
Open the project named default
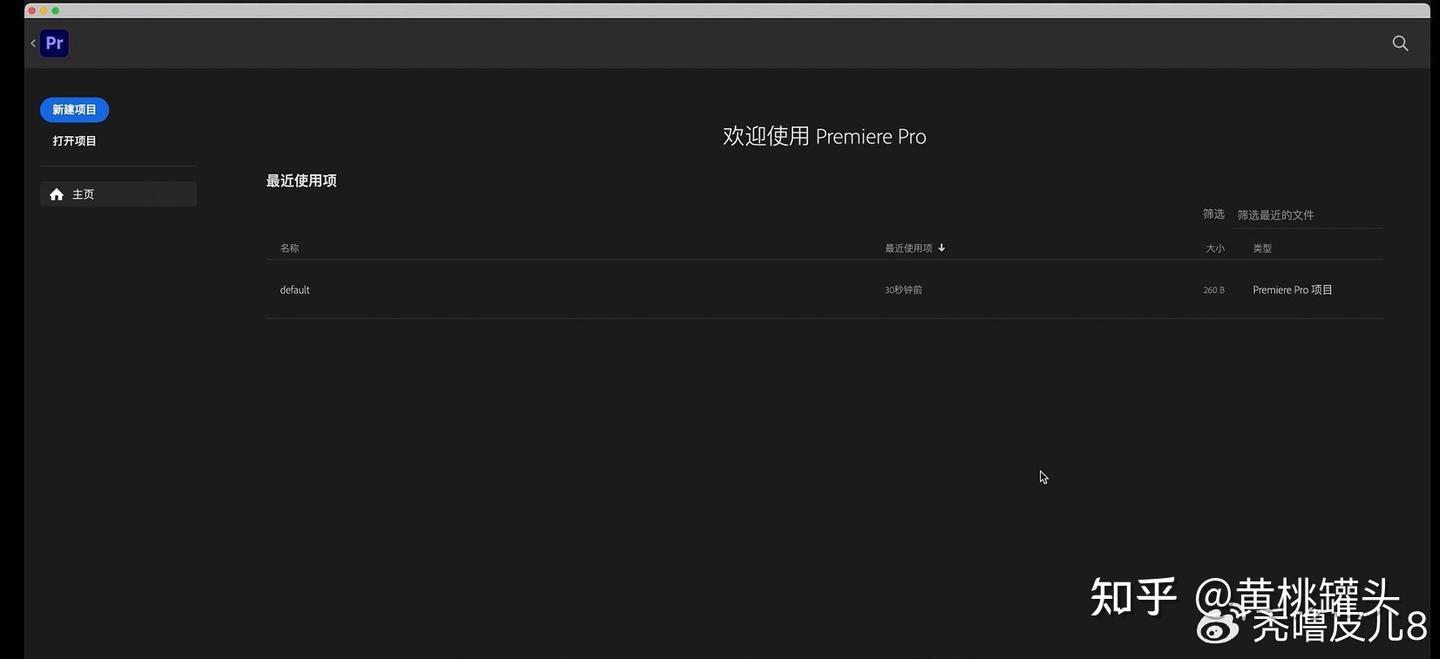pyautogui.click(x=294, y=289)
